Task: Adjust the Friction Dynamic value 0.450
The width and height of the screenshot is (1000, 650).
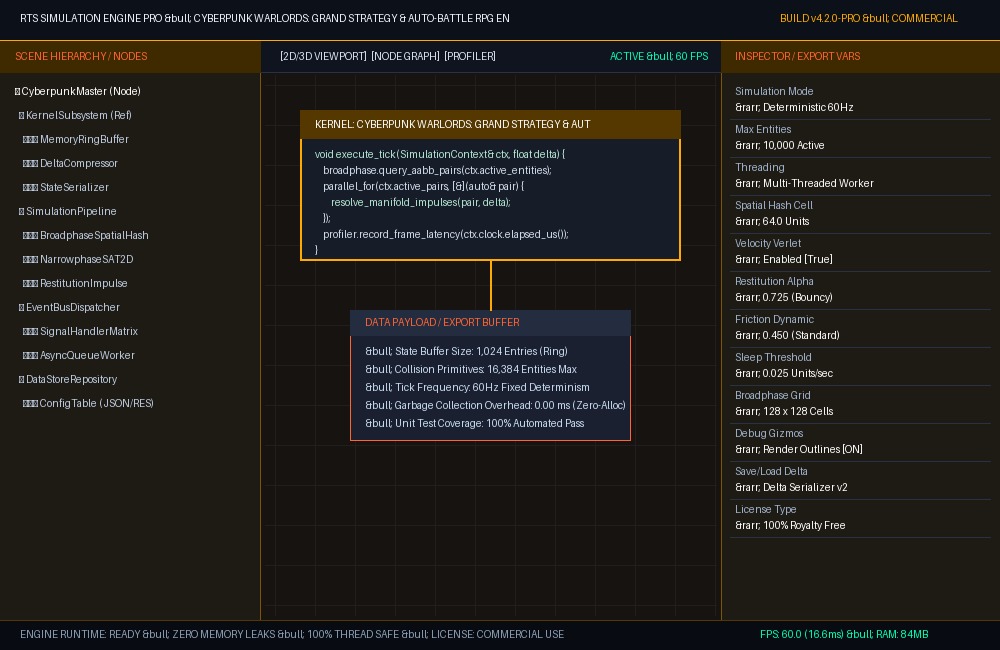Action: tap(787, 335)
